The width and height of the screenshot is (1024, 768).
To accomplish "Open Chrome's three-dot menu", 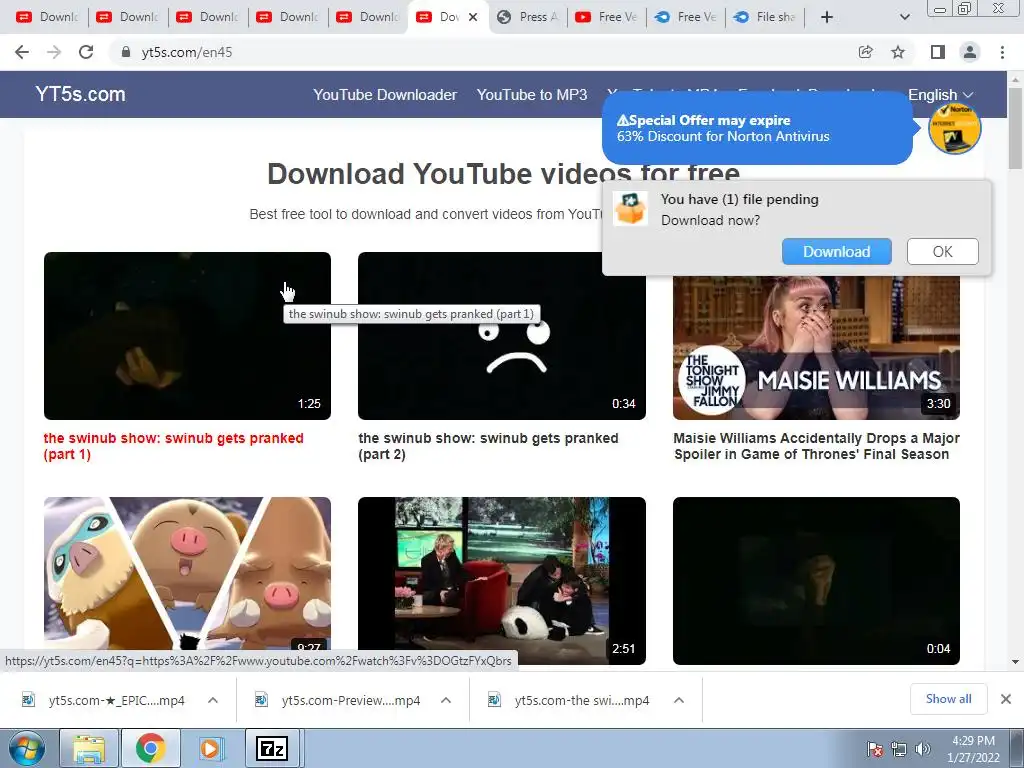I will click(1002, 52).
